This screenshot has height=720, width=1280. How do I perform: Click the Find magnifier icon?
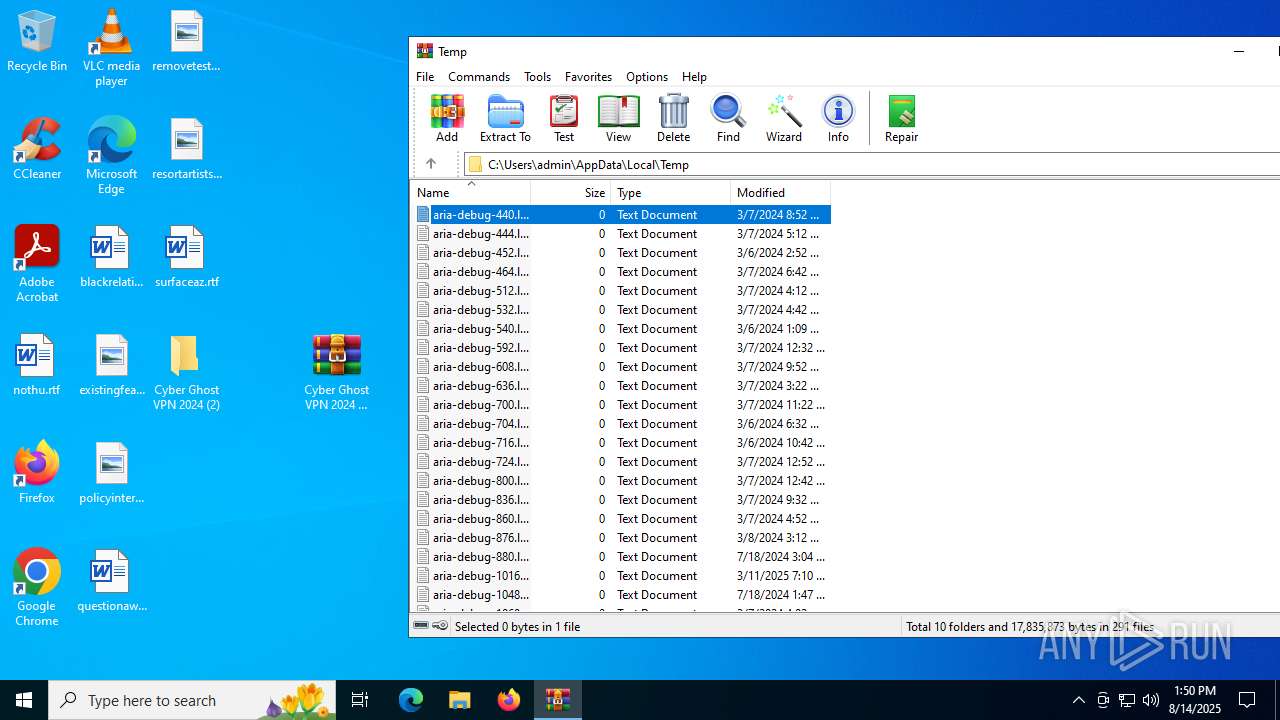point(728,119)
